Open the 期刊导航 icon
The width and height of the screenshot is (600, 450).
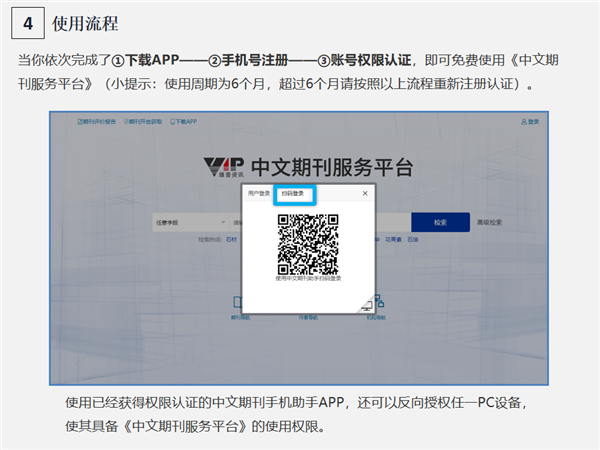coord(238,302)
